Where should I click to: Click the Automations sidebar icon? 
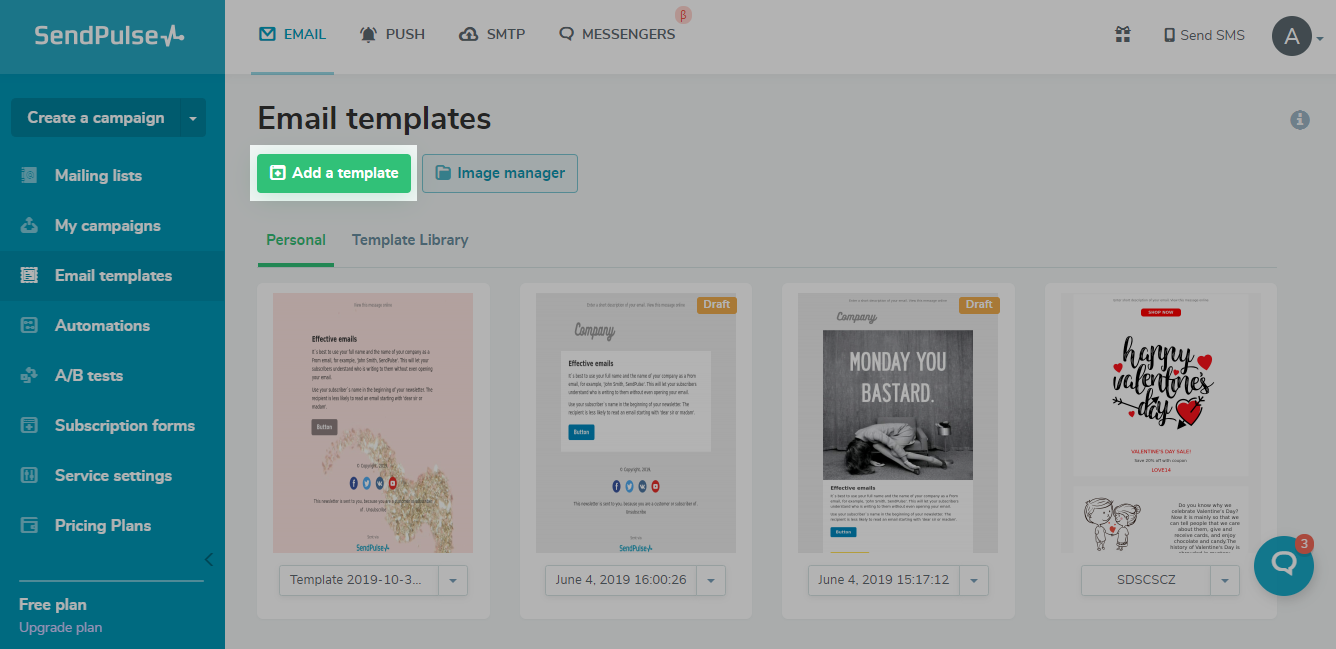[x=30, y=326]
